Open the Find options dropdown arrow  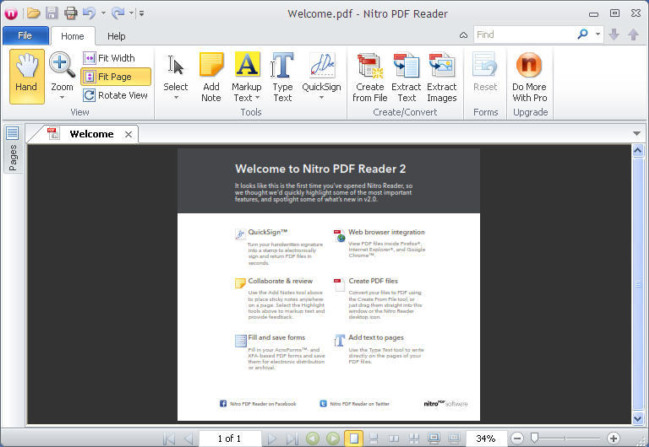pyautogui.click(x=598, y=34)
